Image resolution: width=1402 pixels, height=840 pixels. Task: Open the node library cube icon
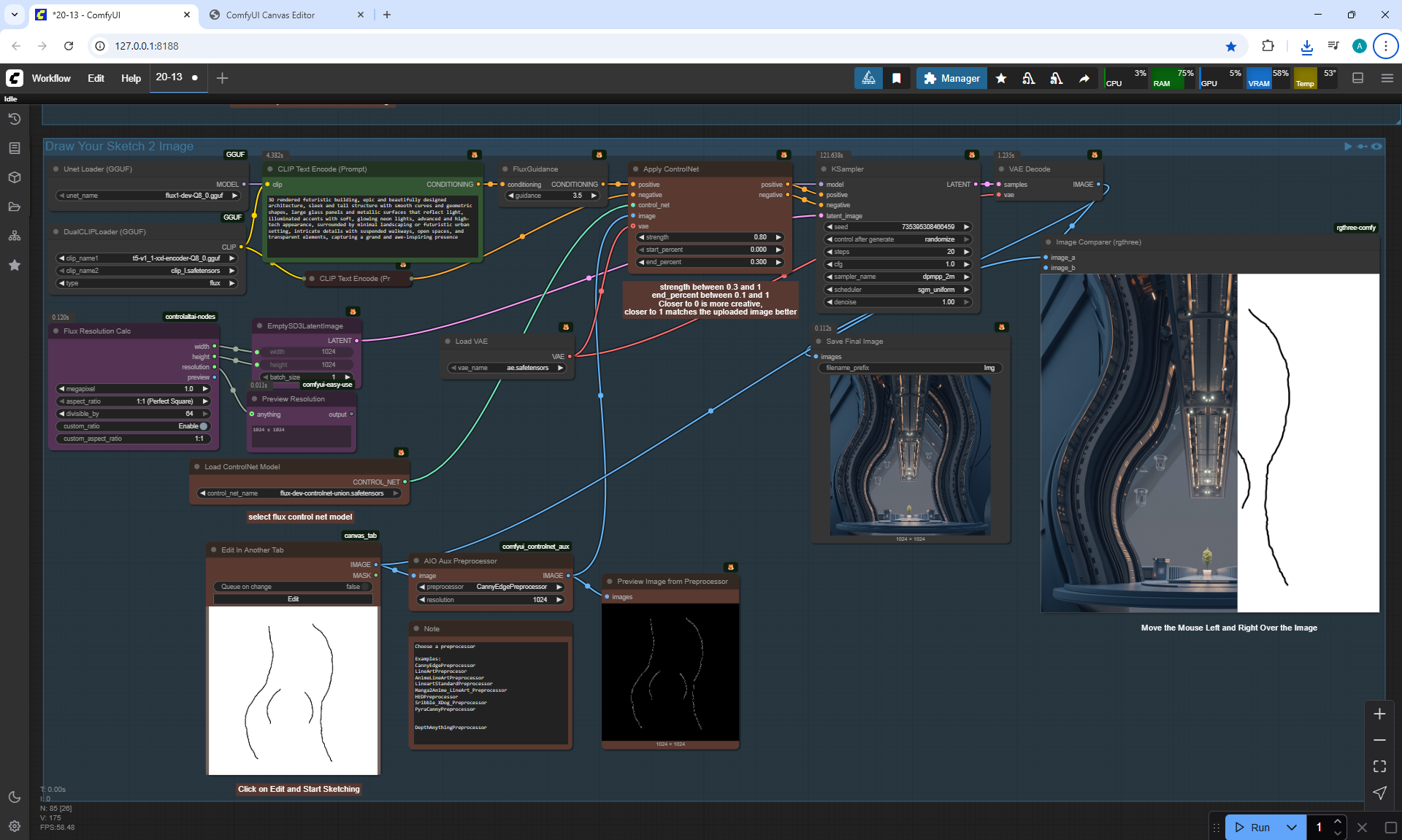point(15,177)
